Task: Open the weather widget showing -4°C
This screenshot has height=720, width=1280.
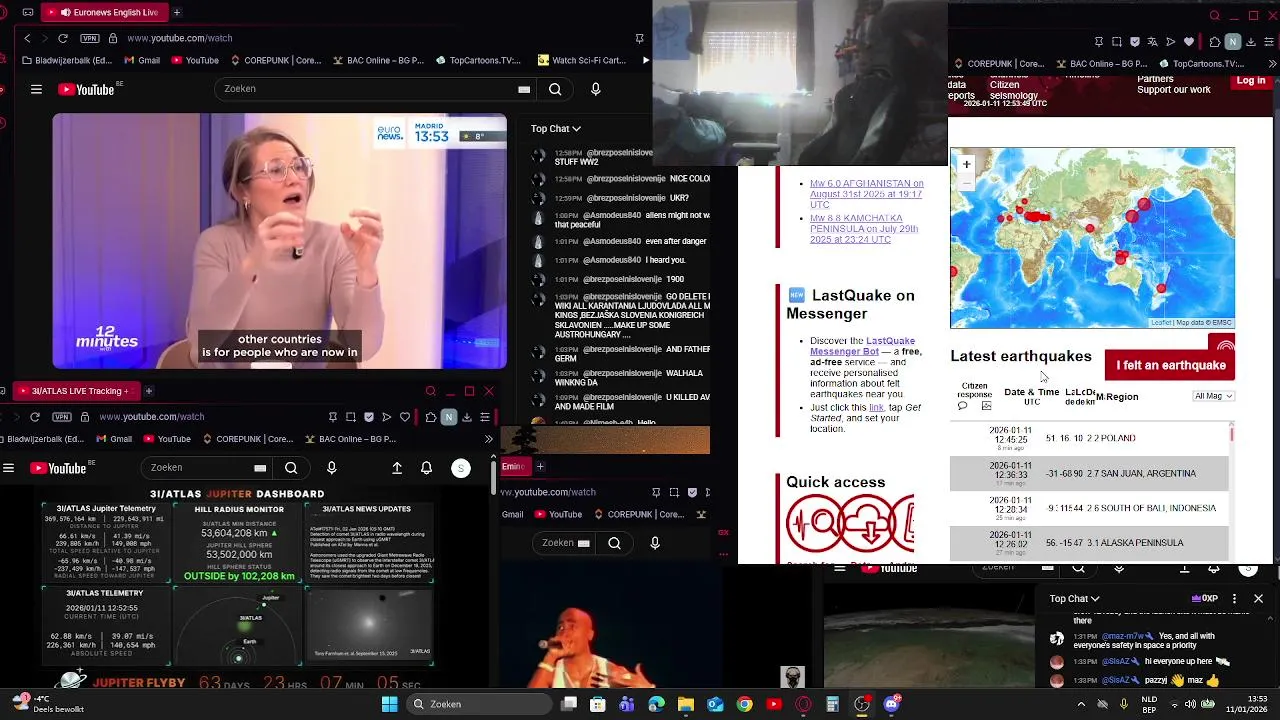Action: click(x=47, y=704)
